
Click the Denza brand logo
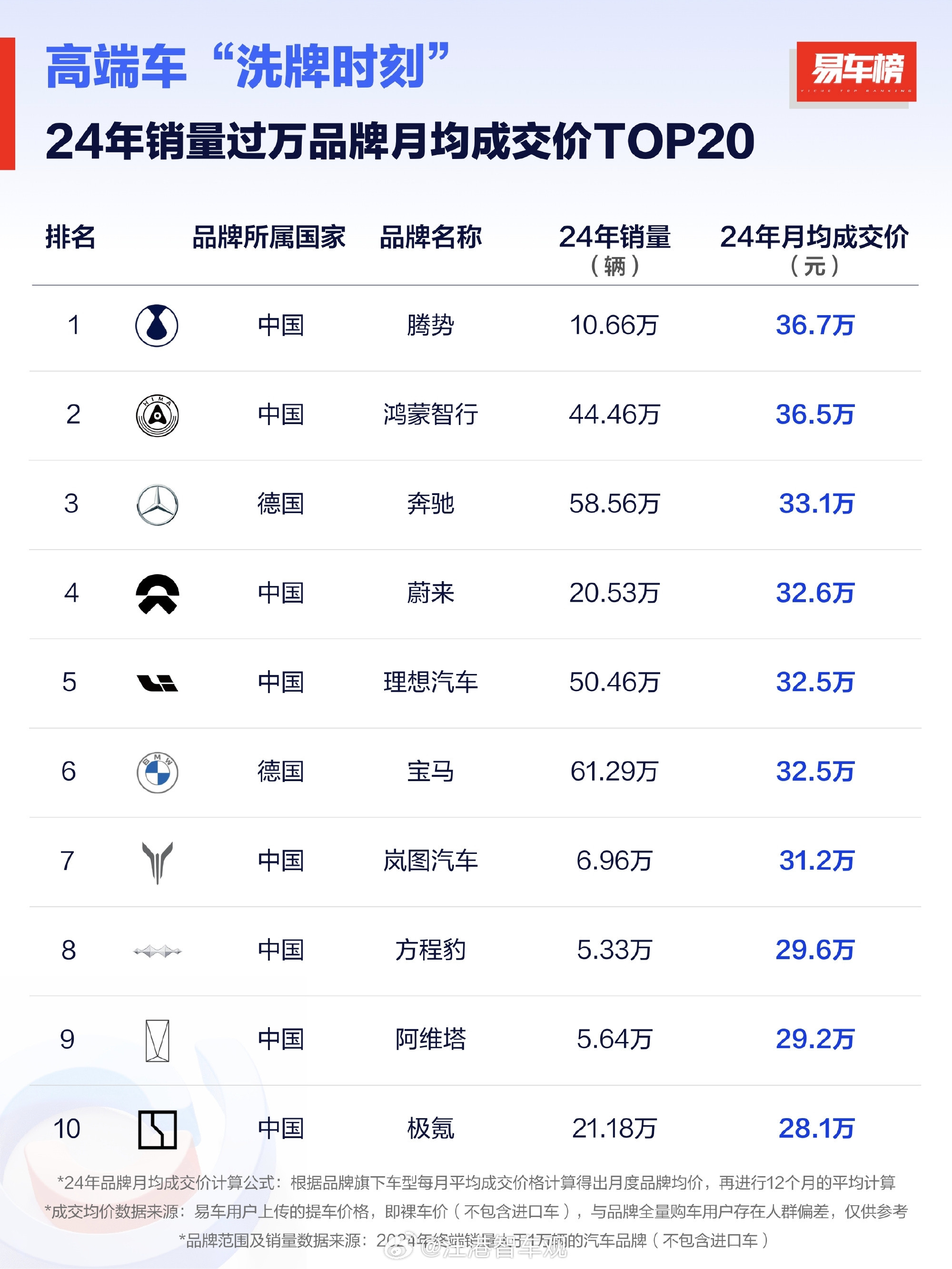tap(157, 325)
